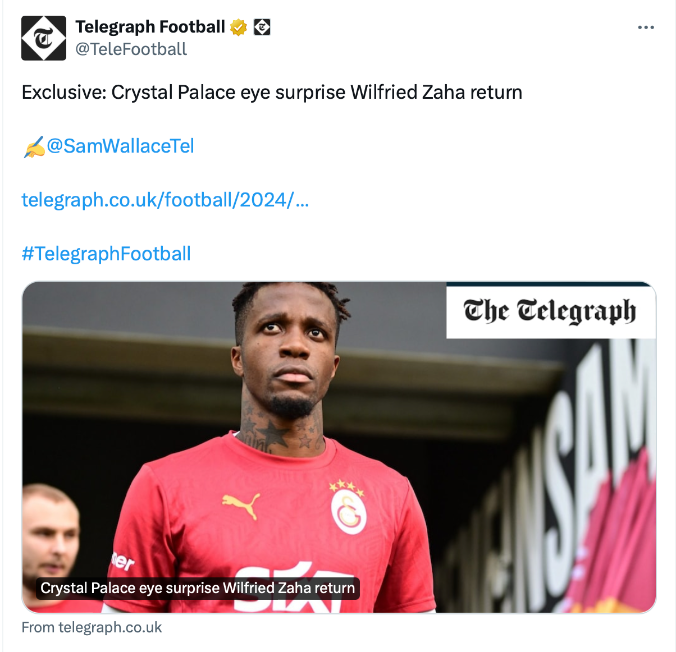Screen dimensions: 676x652
Task: Open the three-dot more options menu
Action: click(x=646, y=28)
